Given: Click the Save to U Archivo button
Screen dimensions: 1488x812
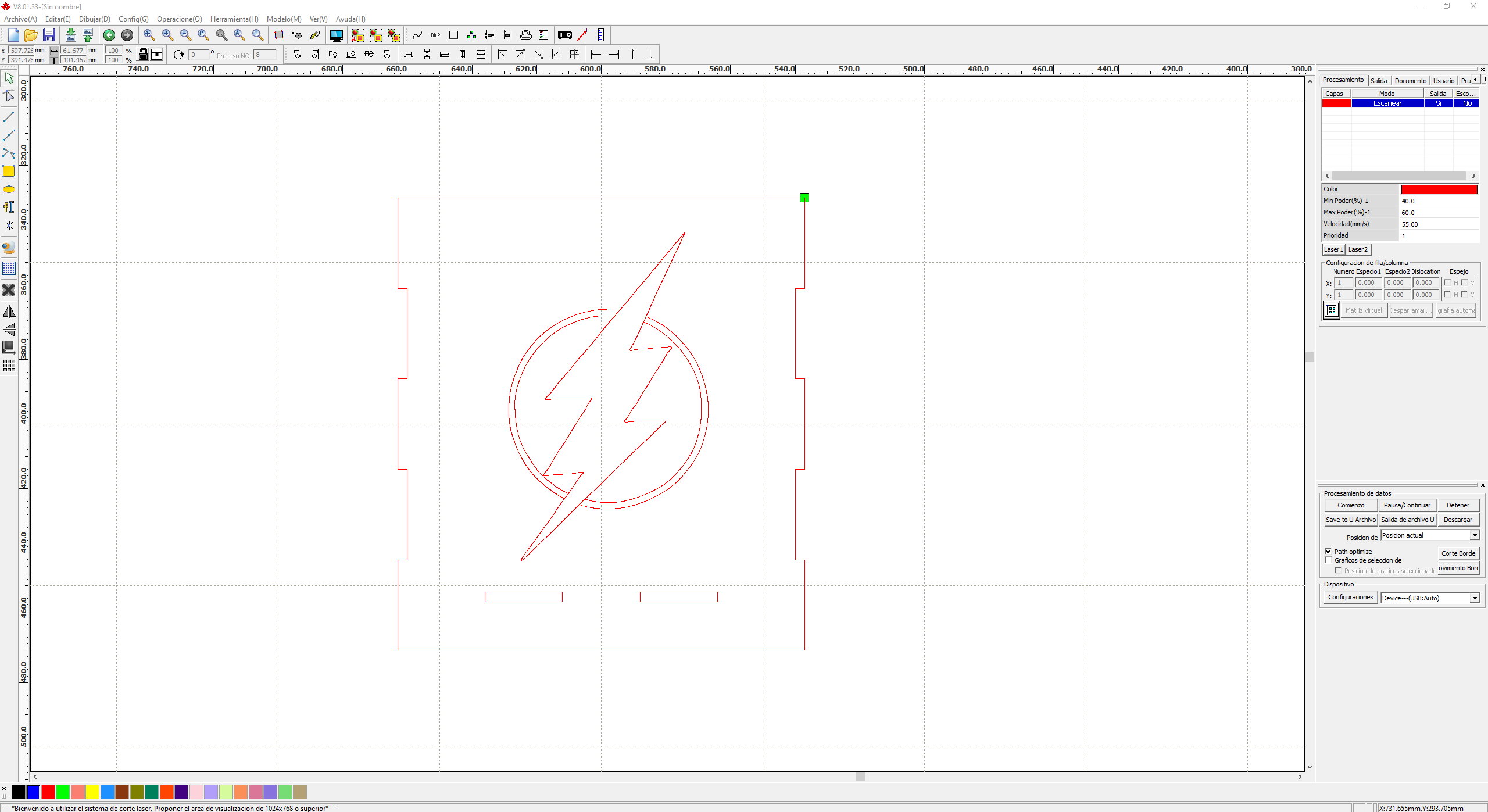Looking at the screenshot, I should point(1351,520).
